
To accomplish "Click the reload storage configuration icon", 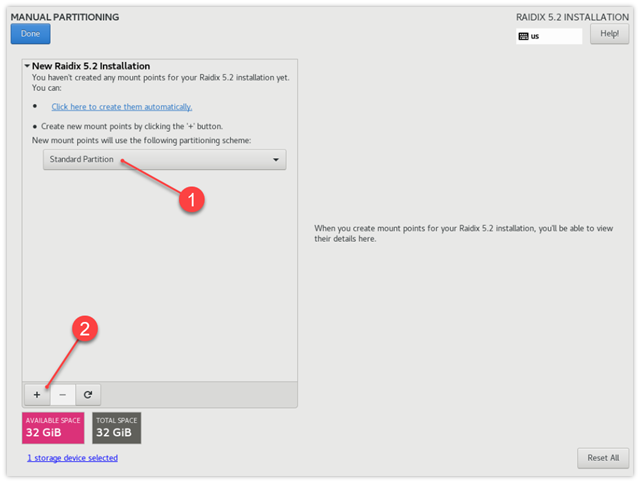I will coord(88,394).
